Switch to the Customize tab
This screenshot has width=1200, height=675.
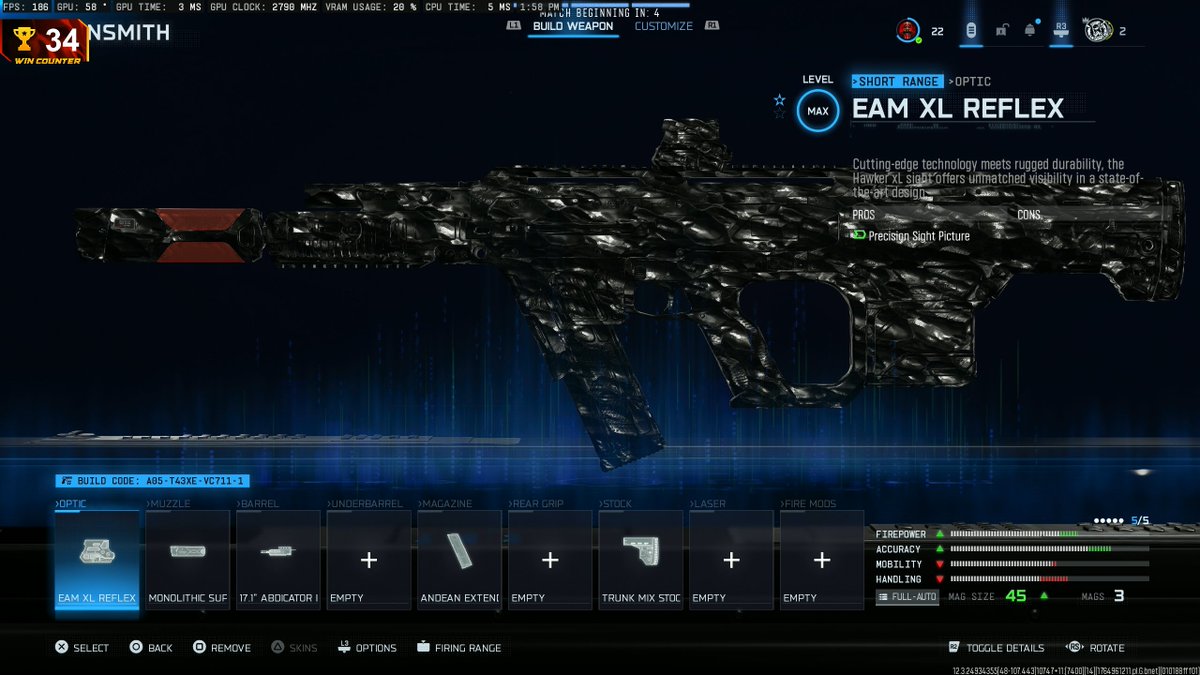coord(664,26)
